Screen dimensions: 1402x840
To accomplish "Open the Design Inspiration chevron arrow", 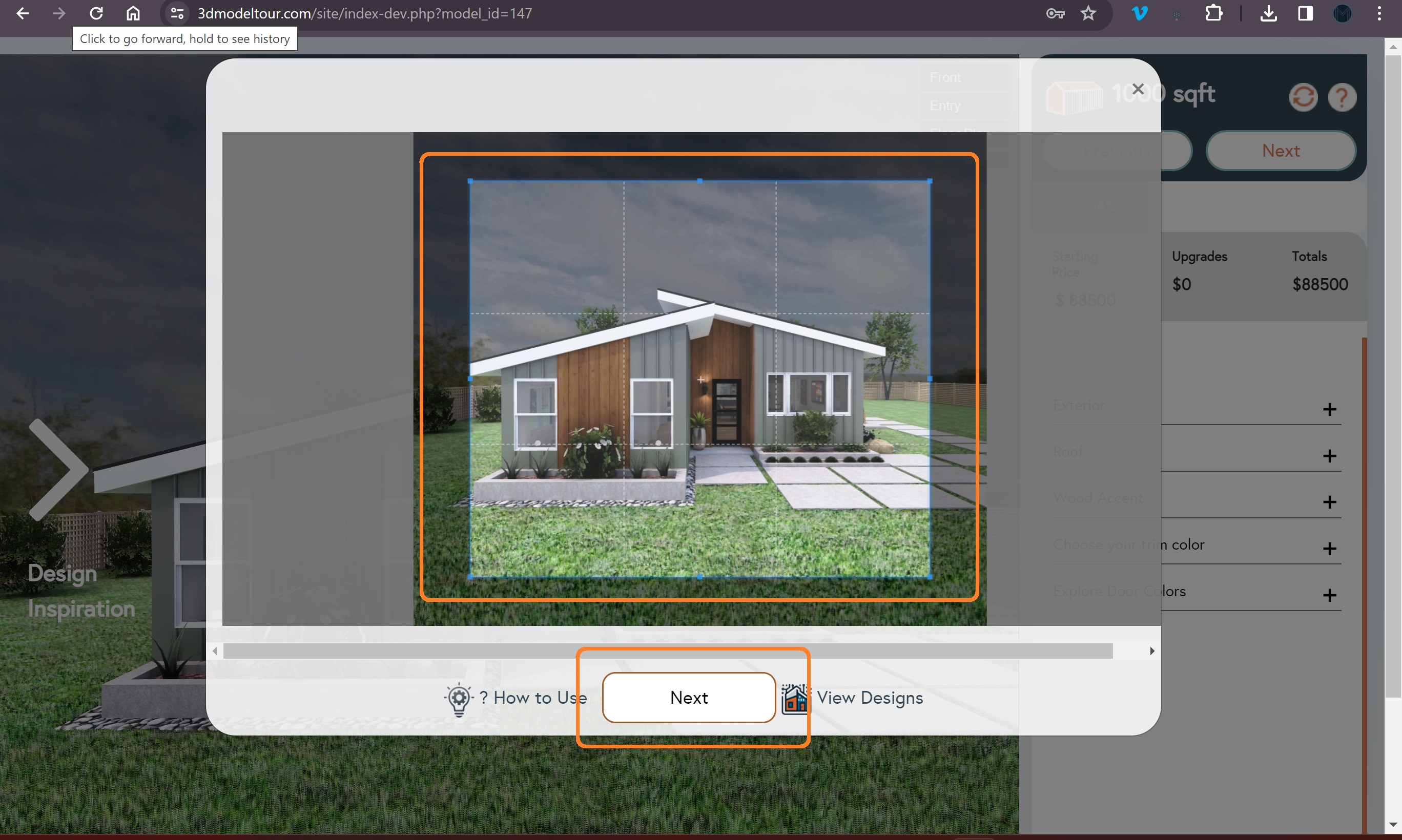I will (x=58, y=469).
